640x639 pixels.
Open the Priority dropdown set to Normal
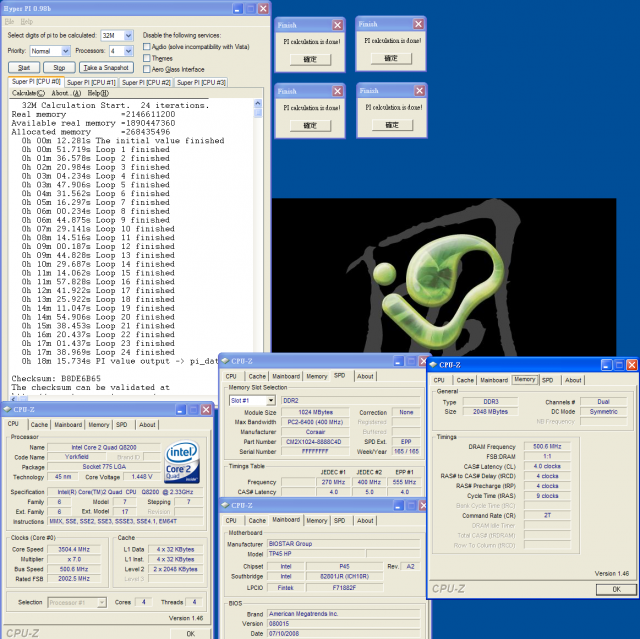point(65,51)
